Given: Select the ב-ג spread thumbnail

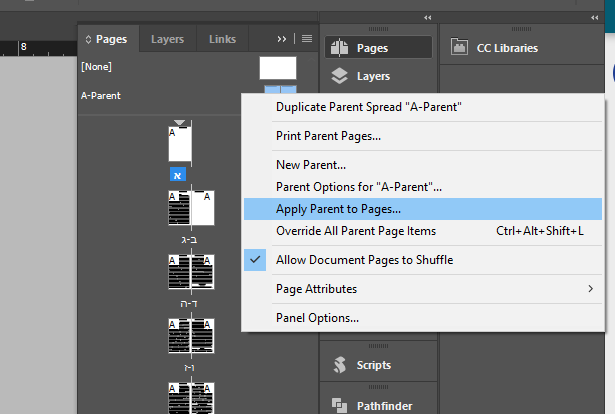Looking at the screenshot, I should 190,209.
